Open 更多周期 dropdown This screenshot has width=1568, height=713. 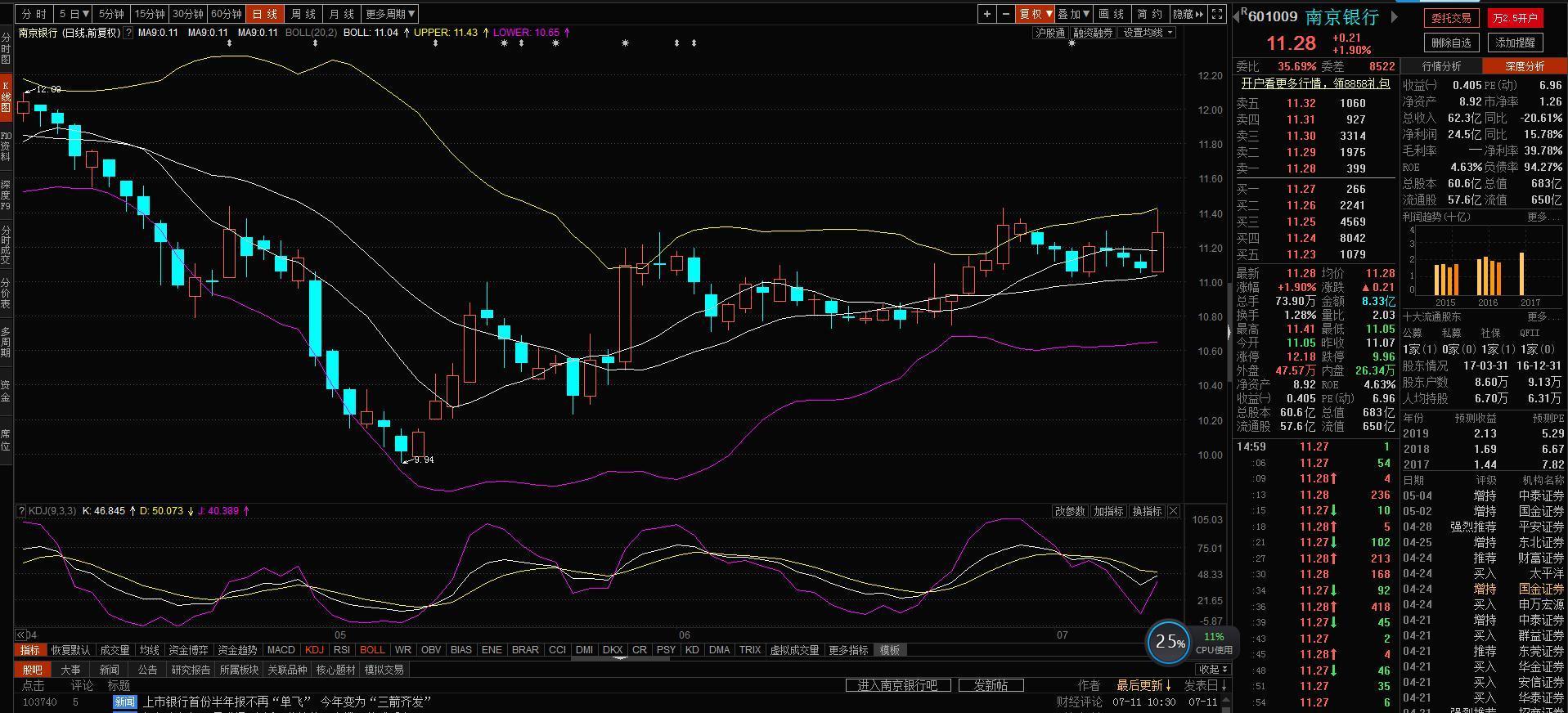coord(389,14)
